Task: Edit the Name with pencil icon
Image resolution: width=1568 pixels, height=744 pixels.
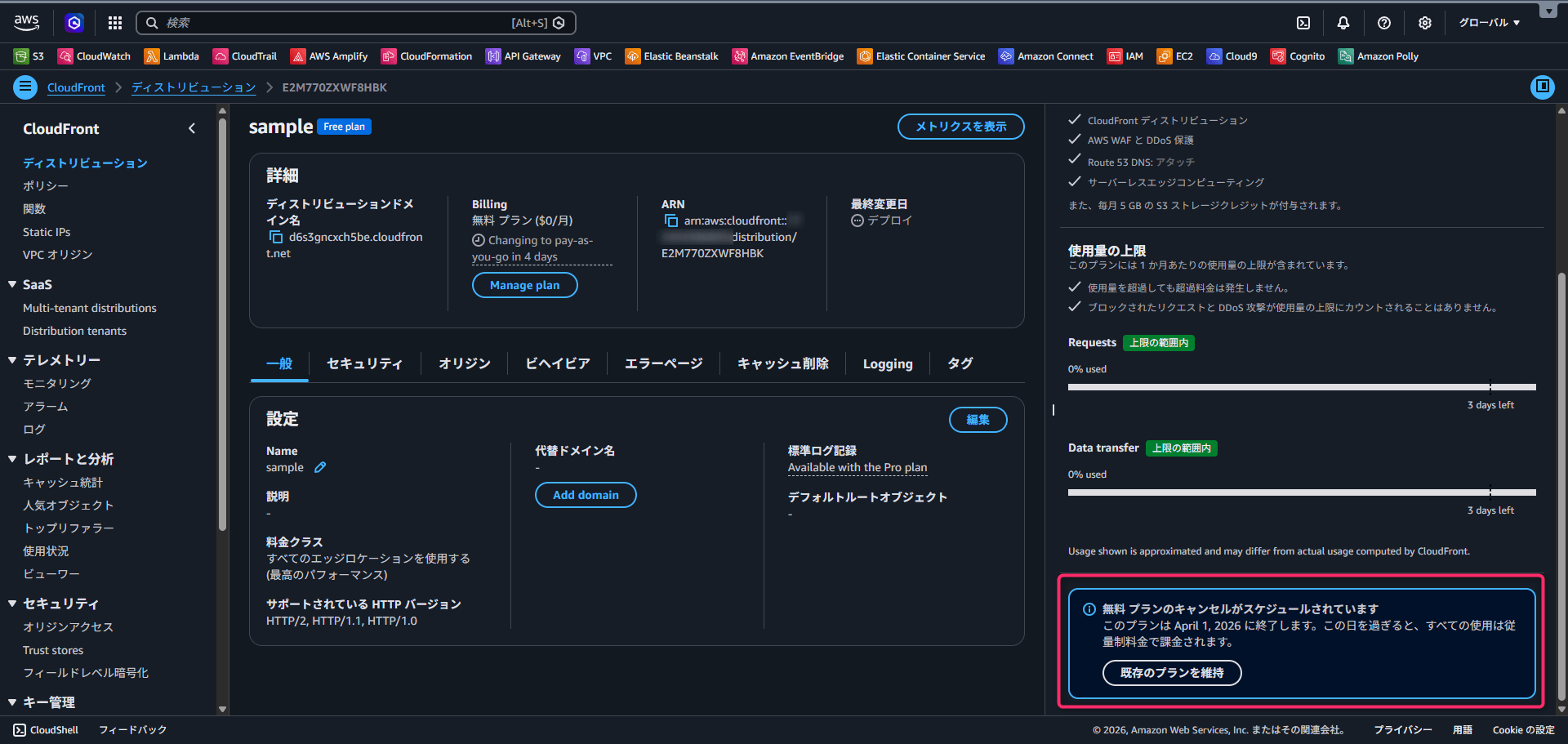Action: point(320,467)
